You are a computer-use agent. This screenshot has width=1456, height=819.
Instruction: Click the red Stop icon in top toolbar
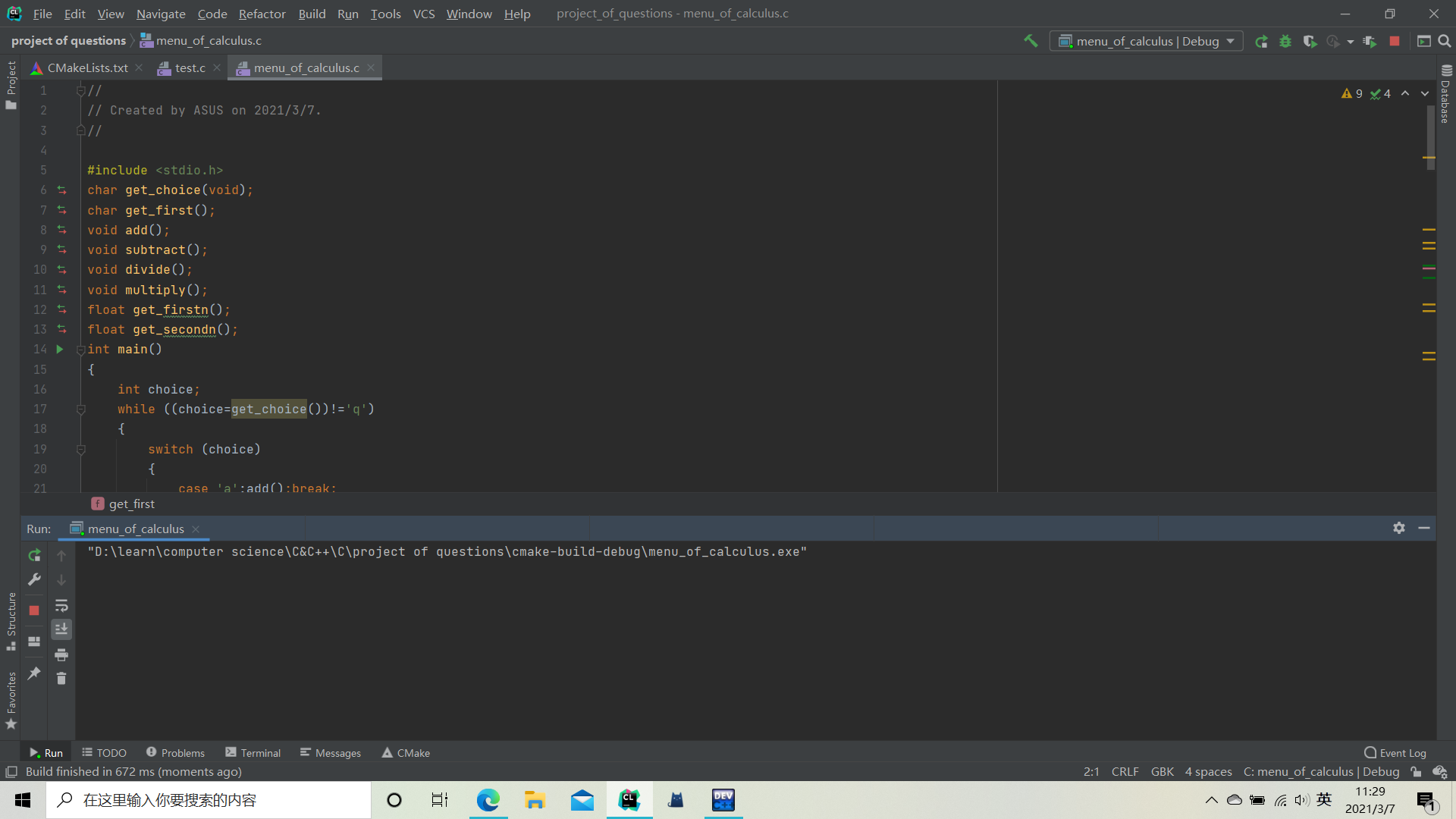(1395, 41)
